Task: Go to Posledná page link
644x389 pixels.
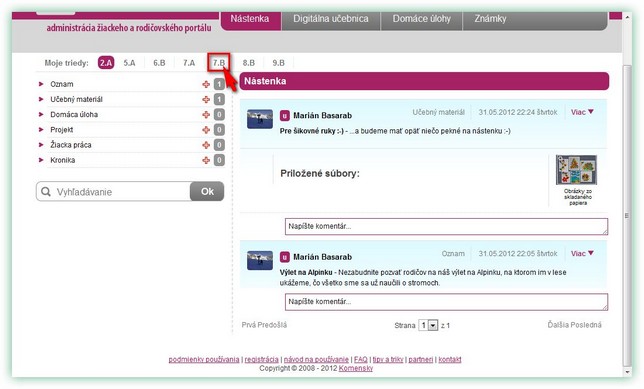Action: coord(587,325)
